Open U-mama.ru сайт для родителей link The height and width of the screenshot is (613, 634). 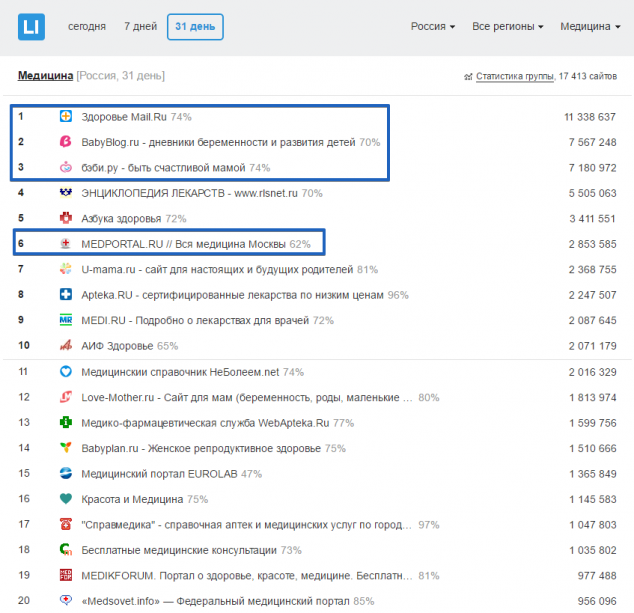click(217, 270)
